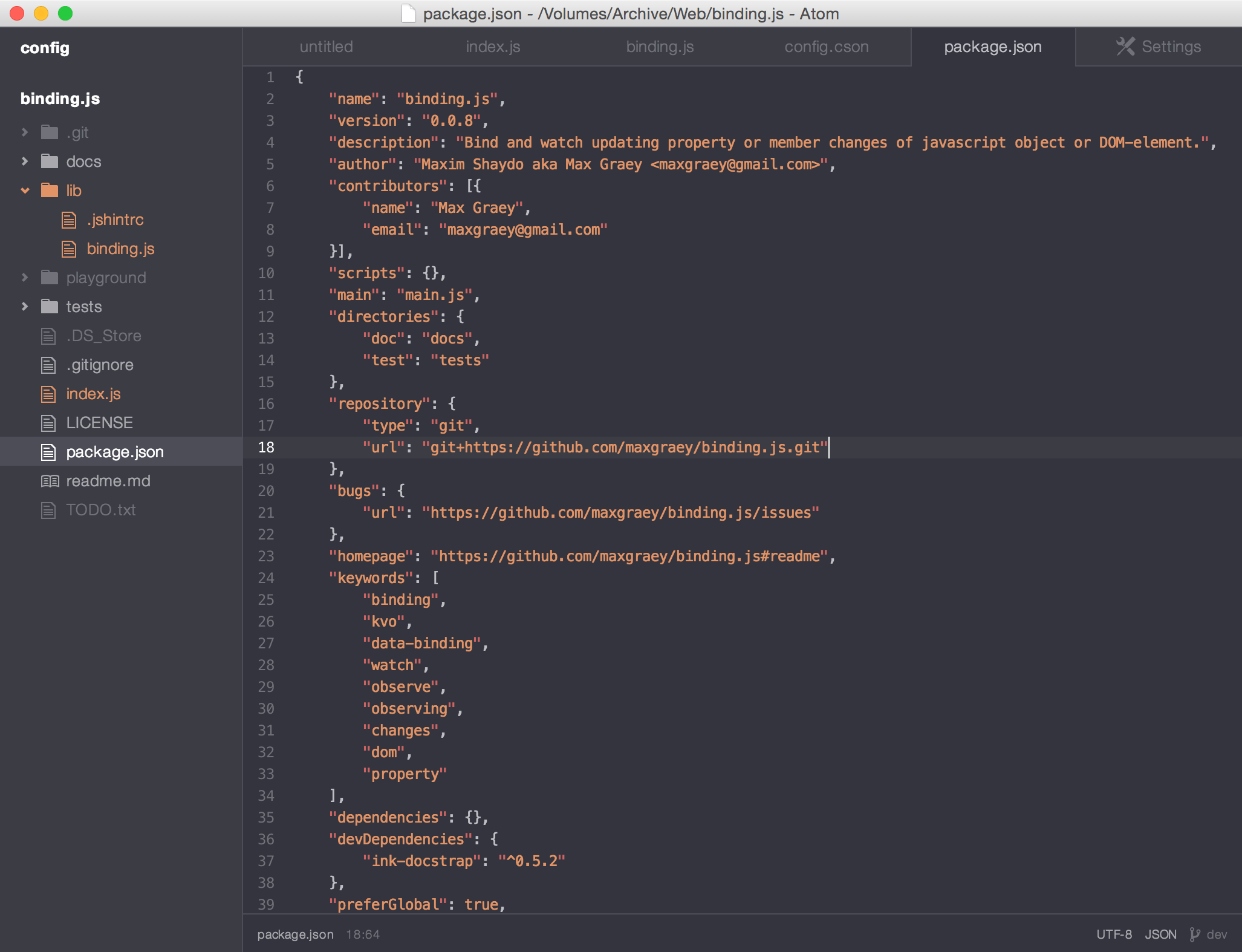The image size is (1242, 952).
Task: Switch to the untitled tab
Action: pos(326,47)
